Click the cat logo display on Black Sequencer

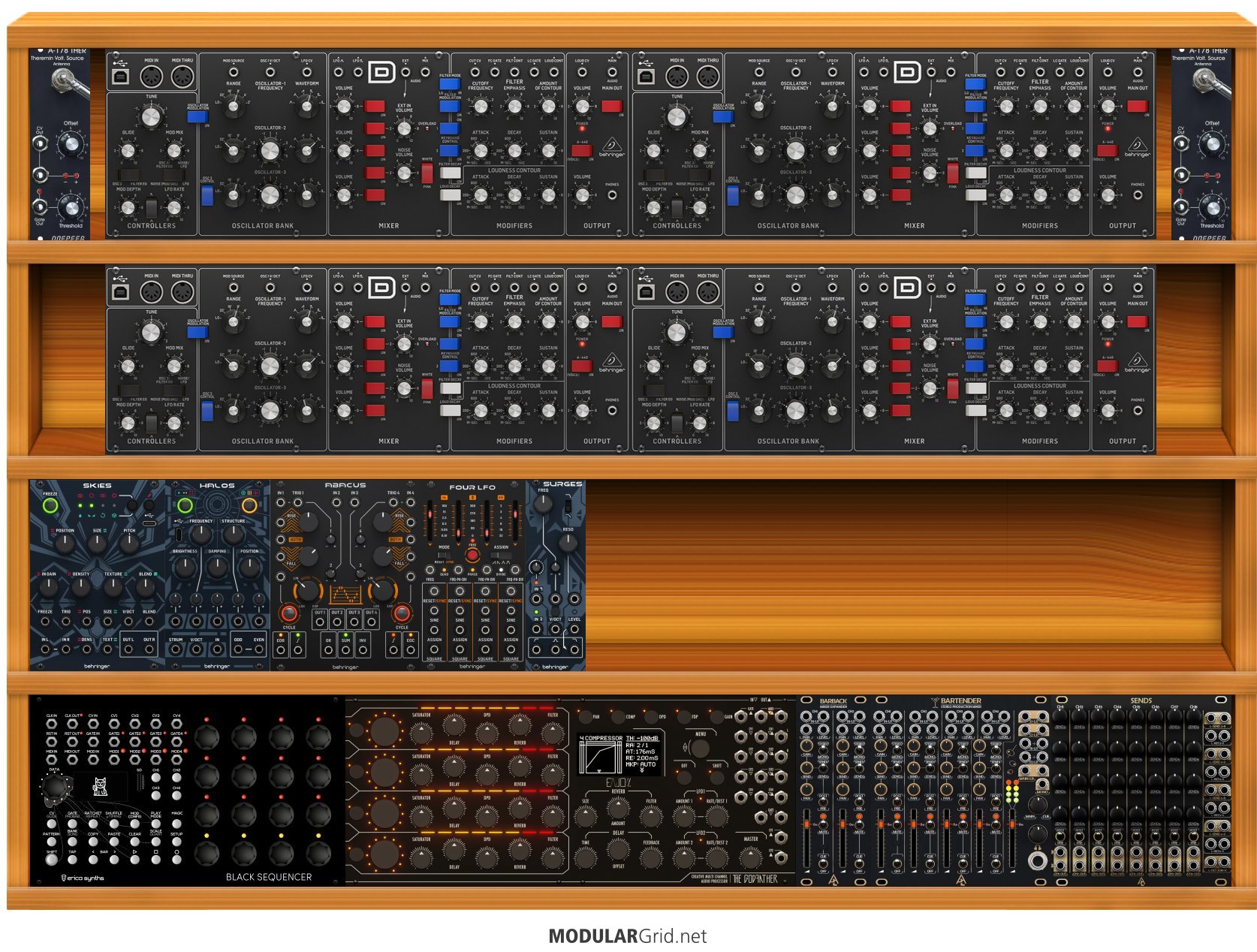click(100, 787)
